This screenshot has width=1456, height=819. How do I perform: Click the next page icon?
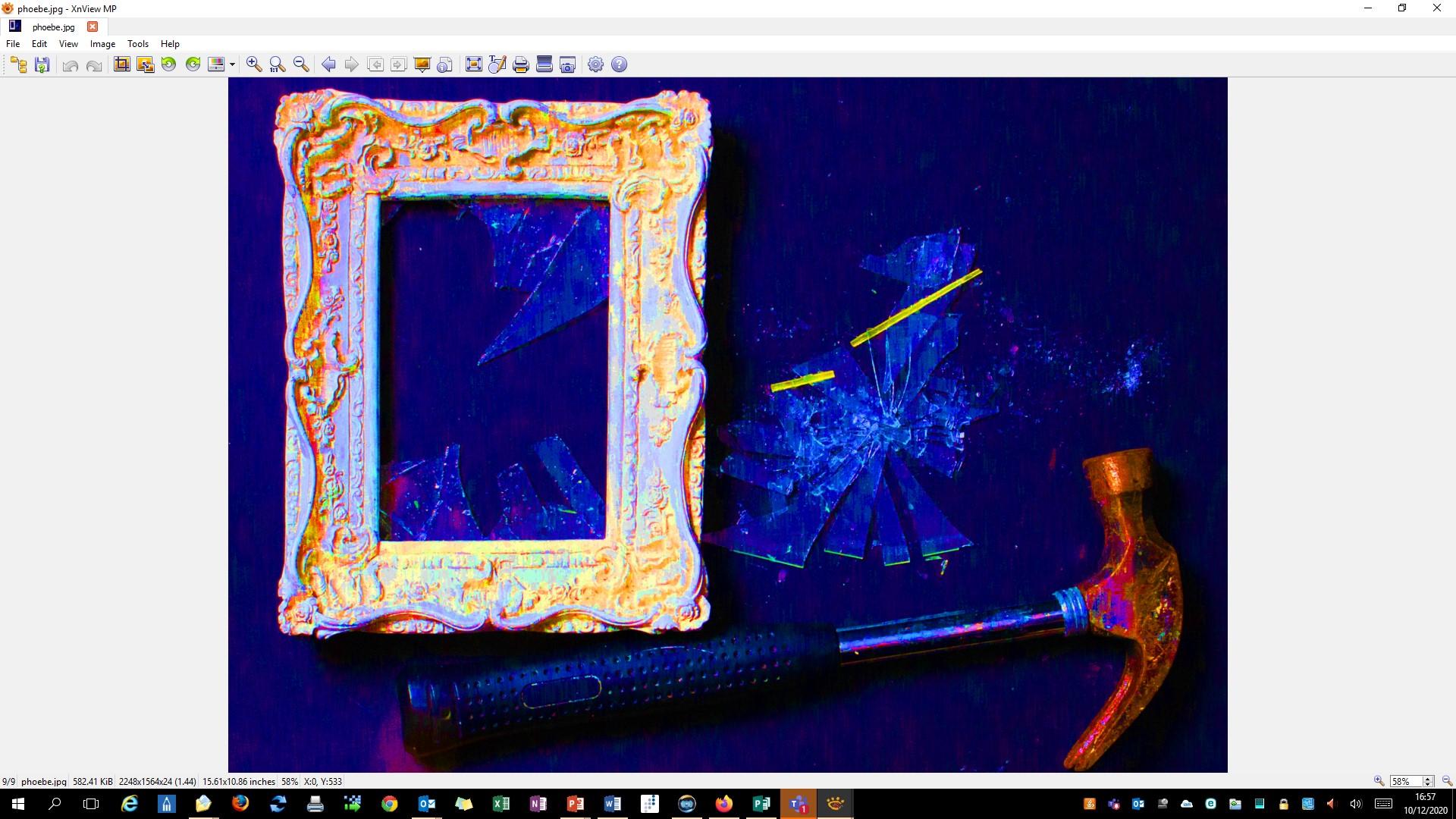398,64
